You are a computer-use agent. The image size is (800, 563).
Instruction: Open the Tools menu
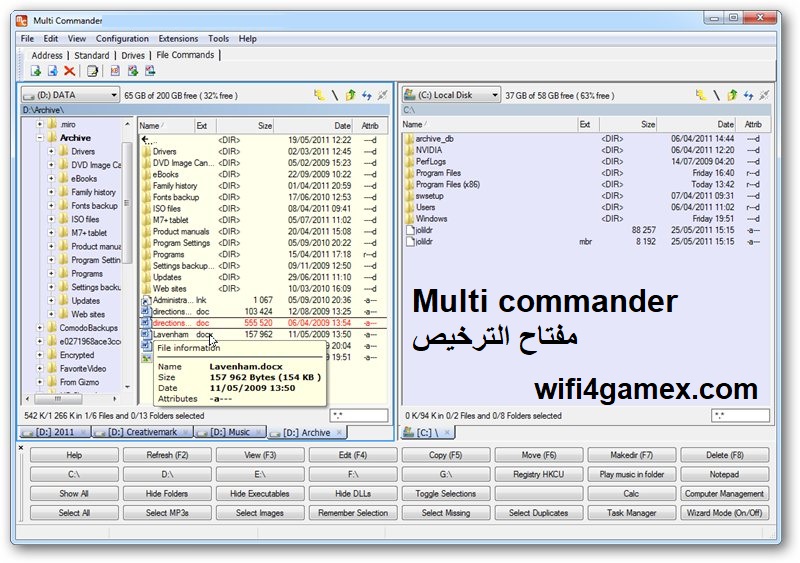click(218, 39)
